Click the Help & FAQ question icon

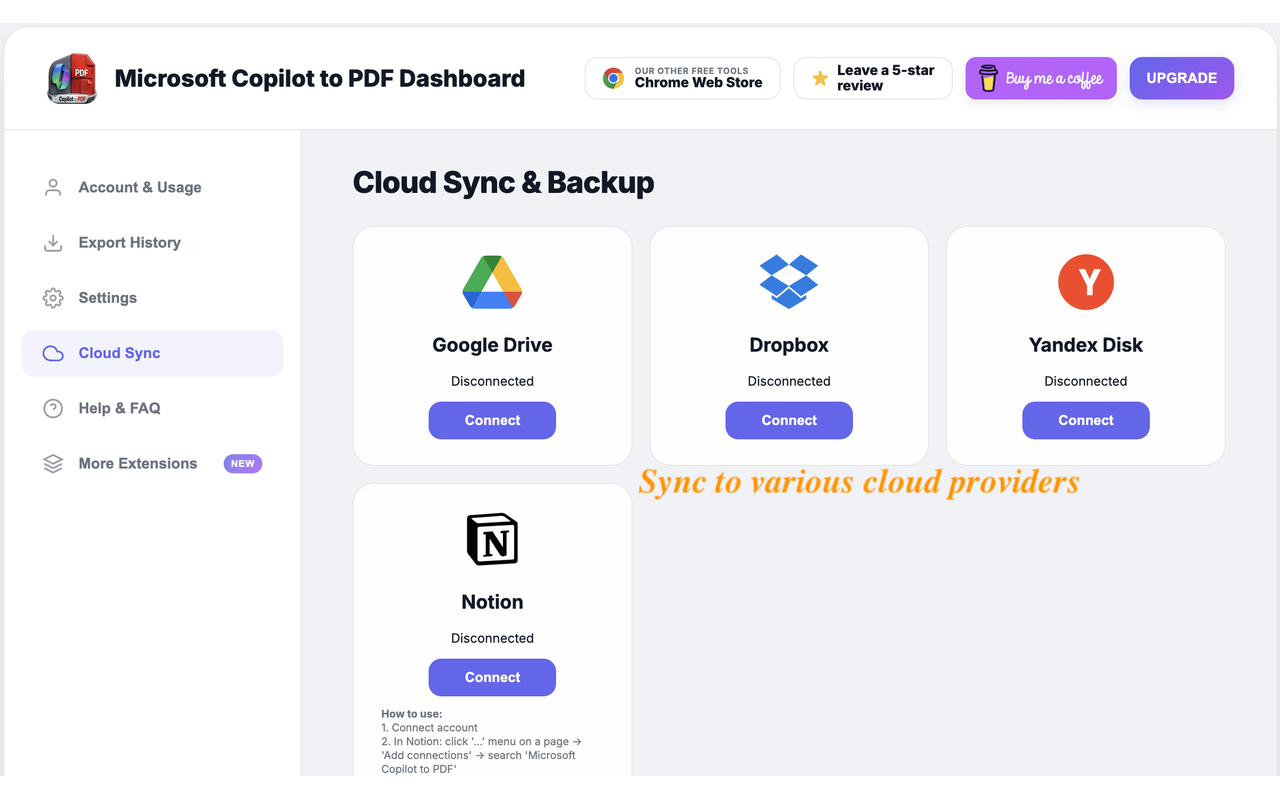click(53, 408)
